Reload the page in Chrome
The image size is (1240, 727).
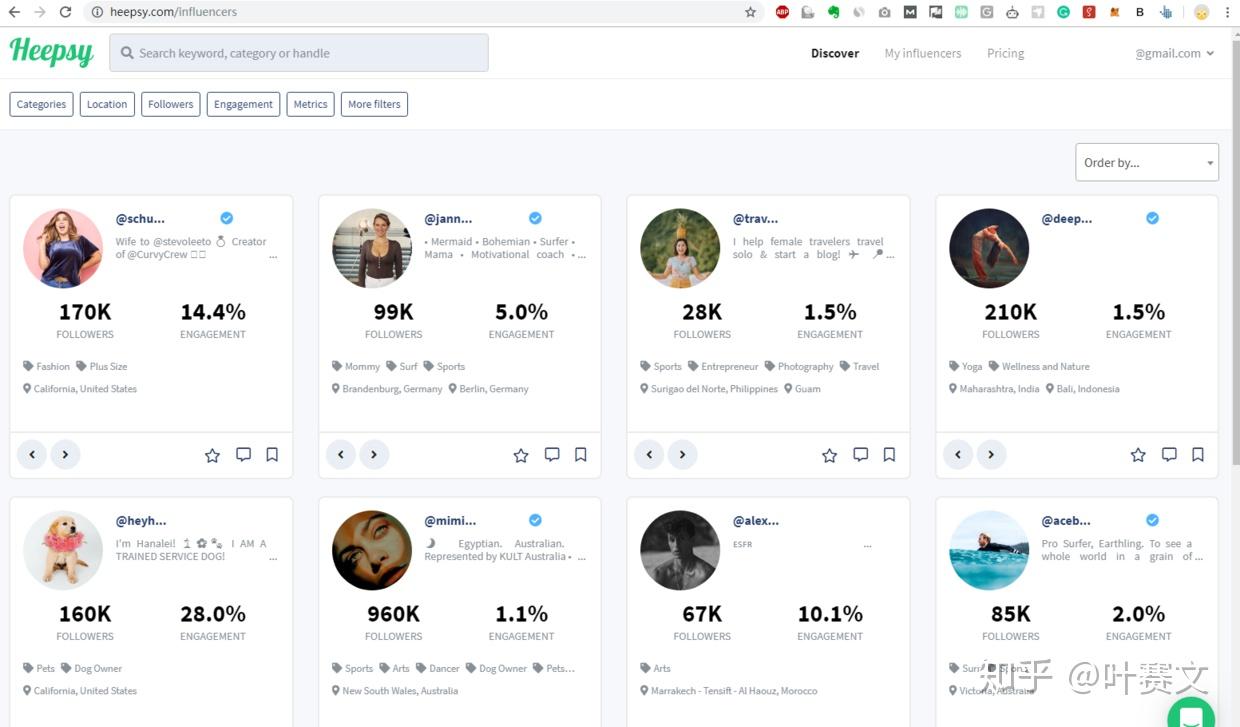click(66, 12)
